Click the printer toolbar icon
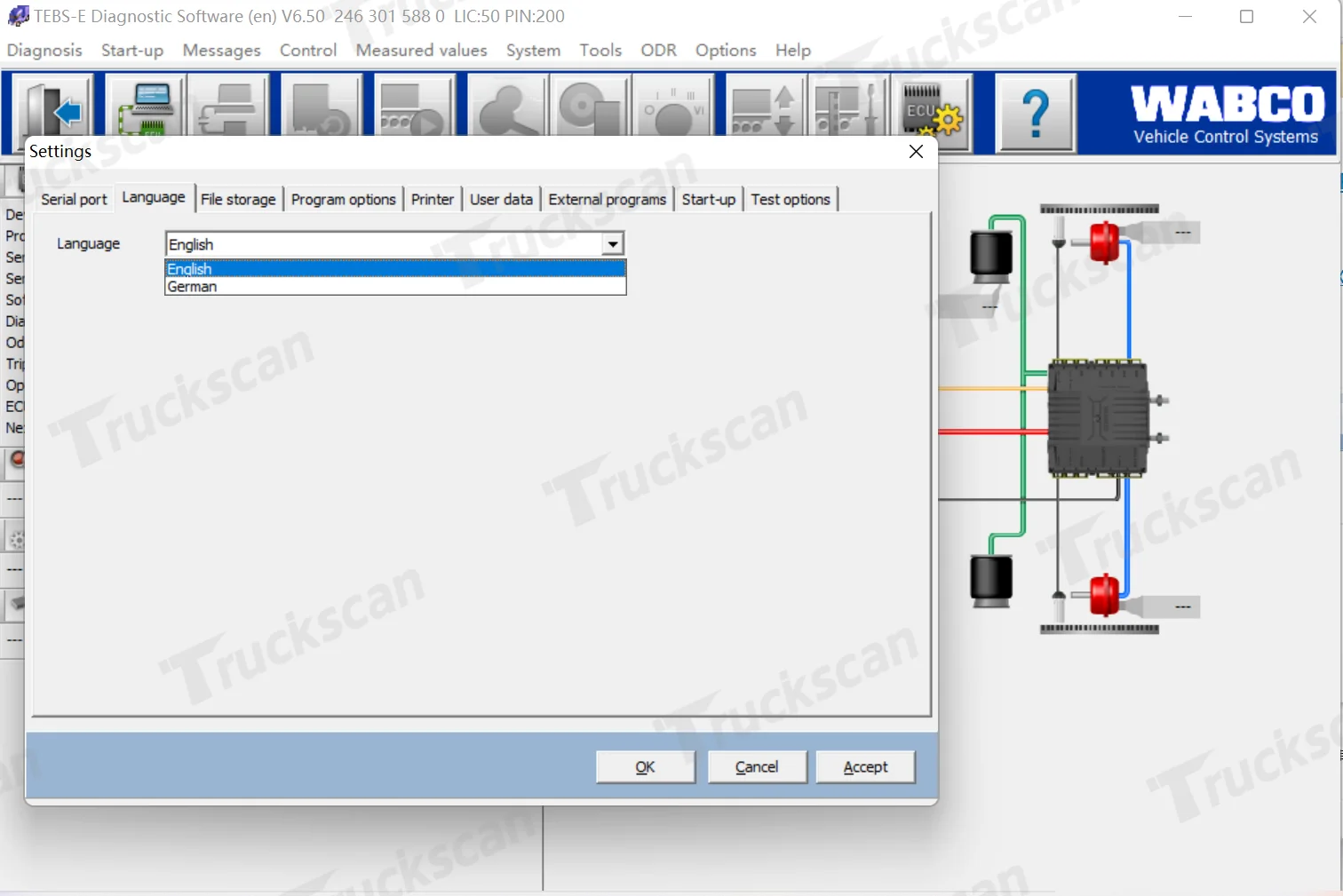Screen dimensions: 1343x896 click(230, 107)
